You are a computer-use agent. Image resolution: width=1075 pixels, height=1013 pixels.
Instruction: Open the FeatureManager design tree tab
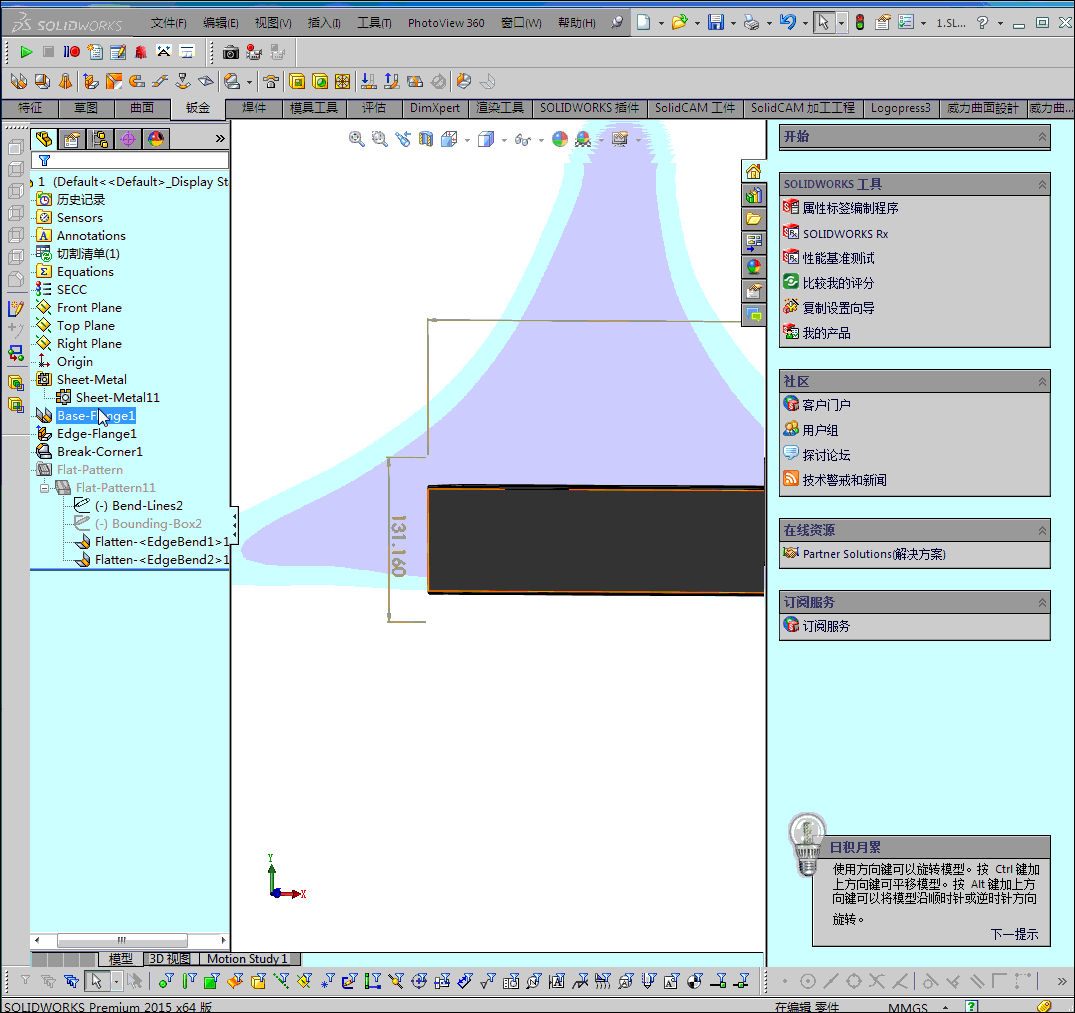pos(44,139)
